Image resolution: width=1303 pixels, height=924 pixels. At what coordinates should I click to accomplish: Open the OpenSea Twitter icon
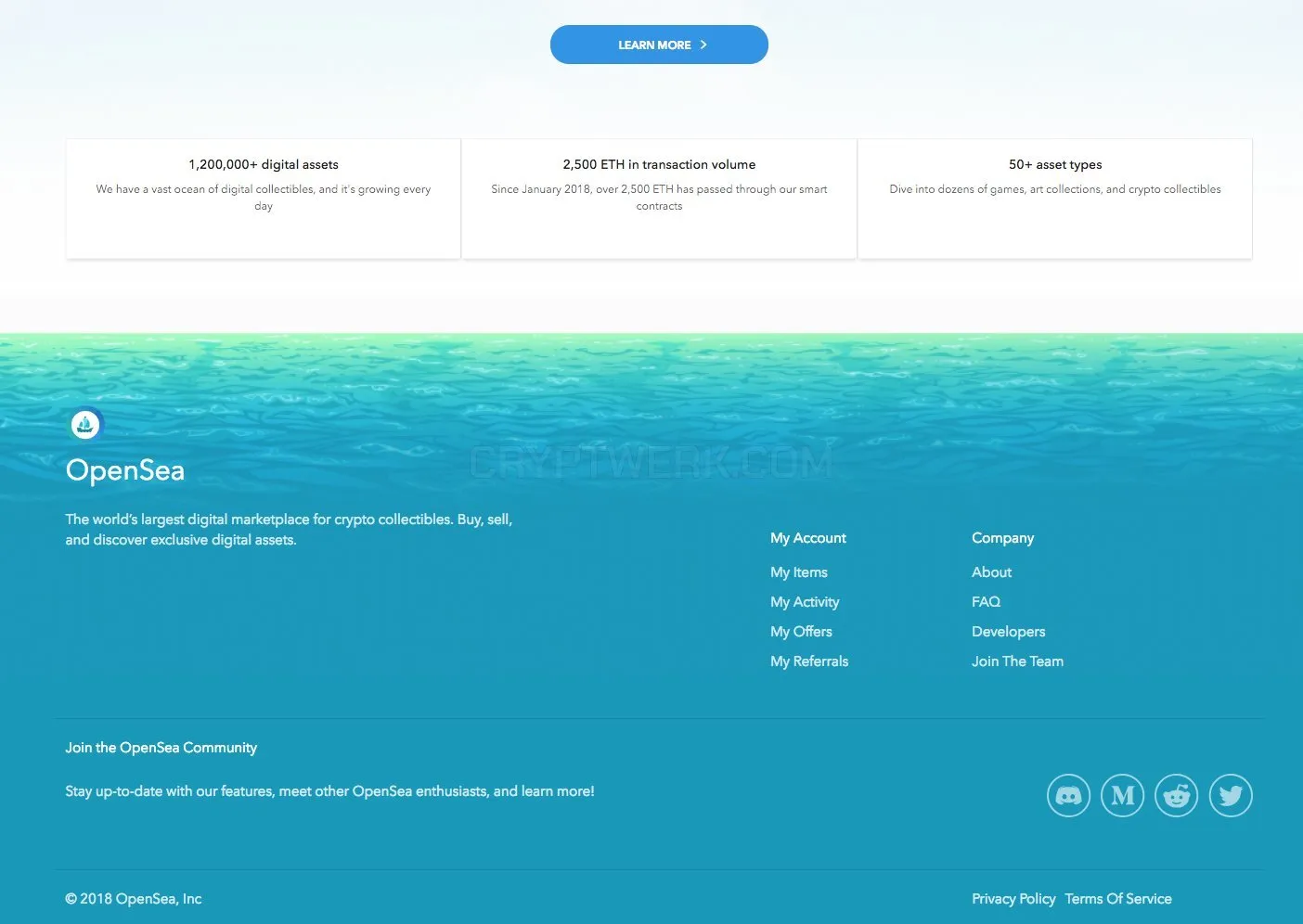[1231, 795]
